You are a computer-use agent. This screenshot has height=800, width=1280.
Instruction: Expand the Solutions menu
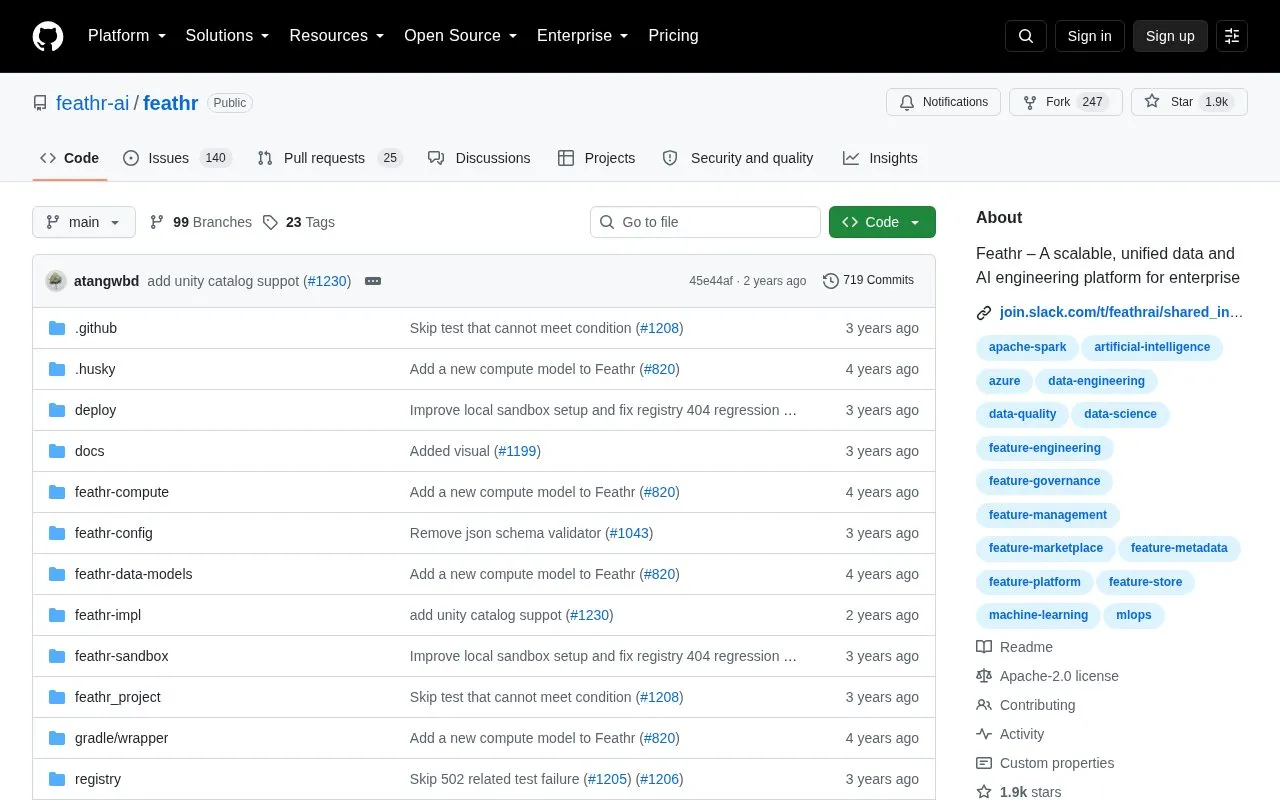click(228, 36)
